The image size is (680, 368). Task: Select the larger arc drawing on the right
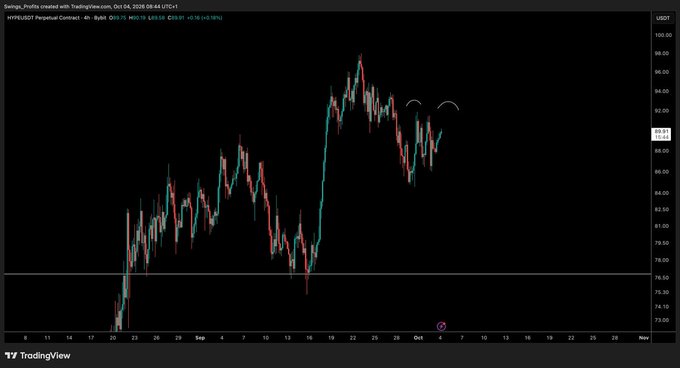click(x=448, y=105)
